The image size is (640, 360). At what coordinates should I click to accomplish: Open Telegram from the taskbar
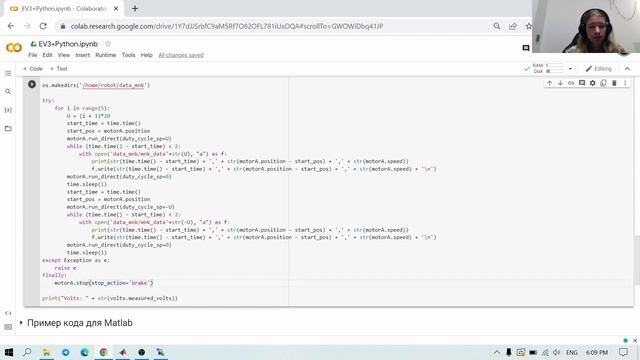pyautogui.click(x=65, y=352)
